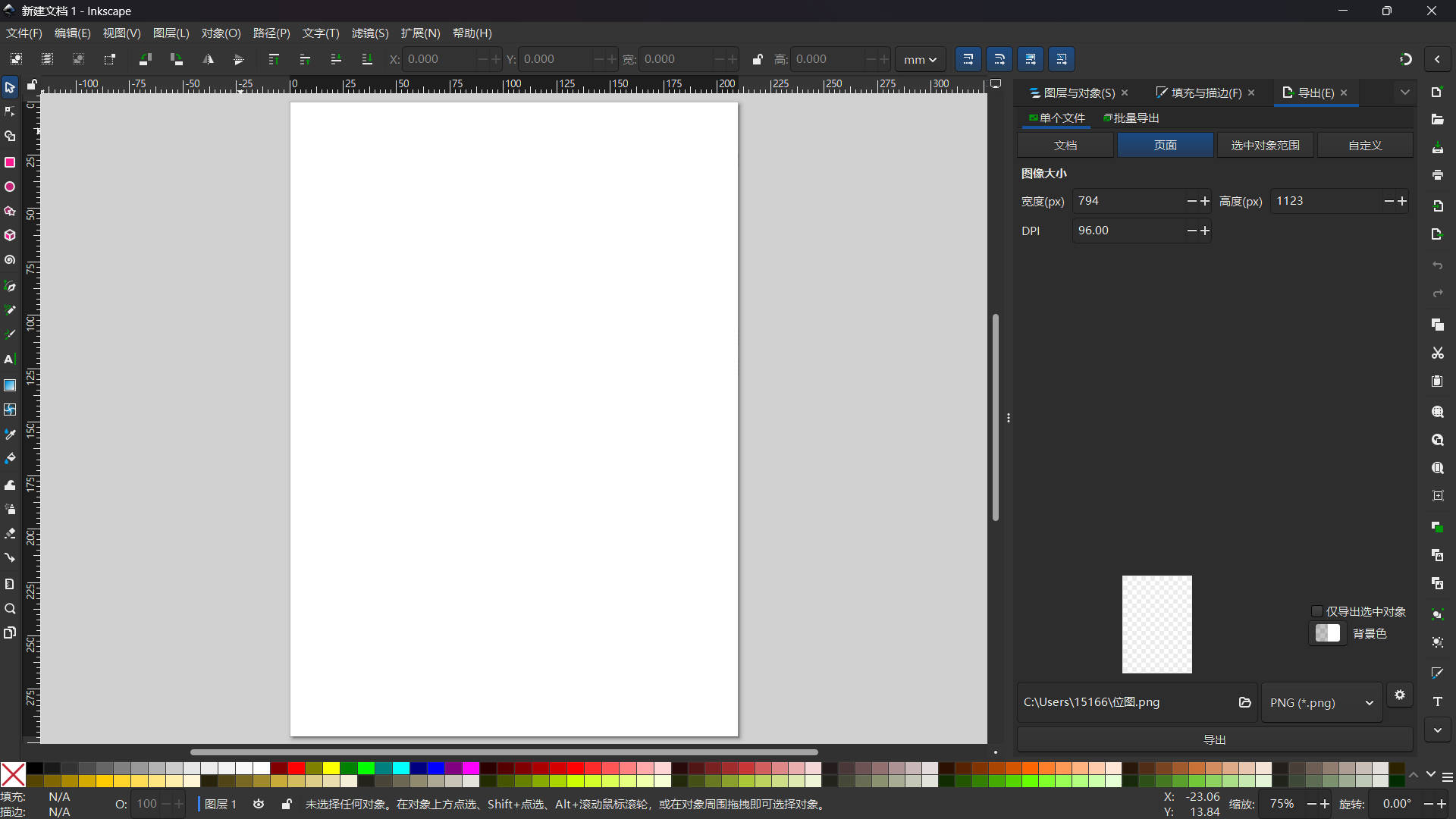Open the 路径(P) menu
Screen dimensions: 1456x819
271,33
